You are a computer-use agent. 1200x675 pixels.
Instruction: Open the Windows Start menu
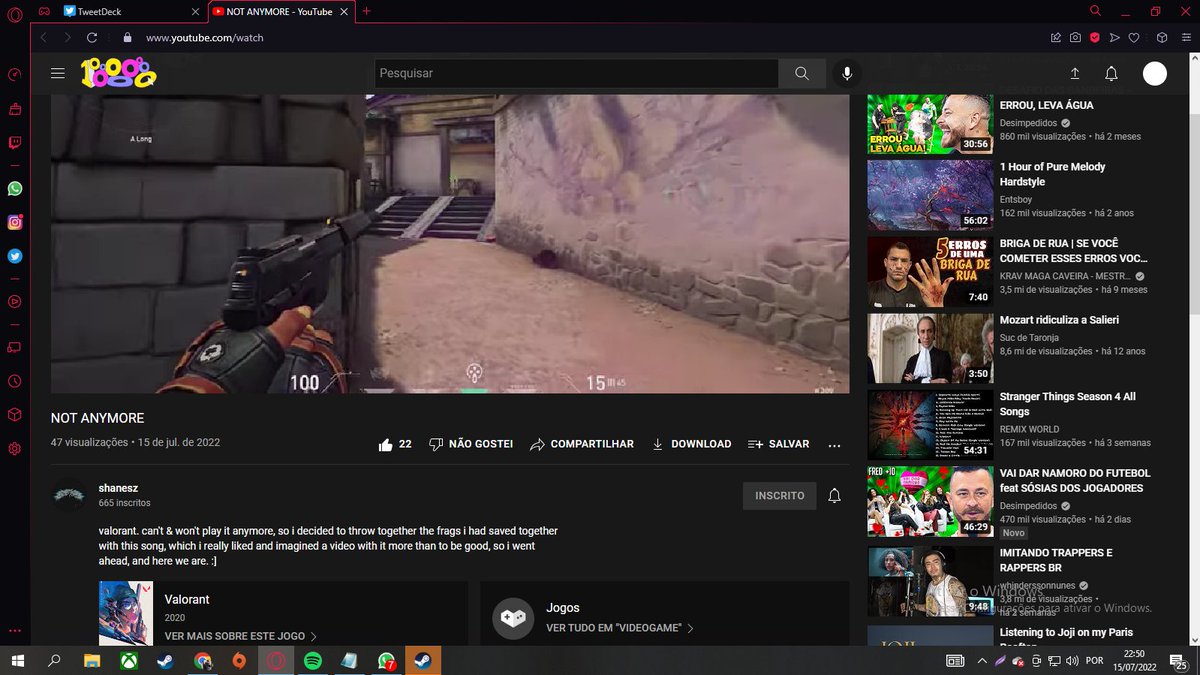click(x=18, y=661)
